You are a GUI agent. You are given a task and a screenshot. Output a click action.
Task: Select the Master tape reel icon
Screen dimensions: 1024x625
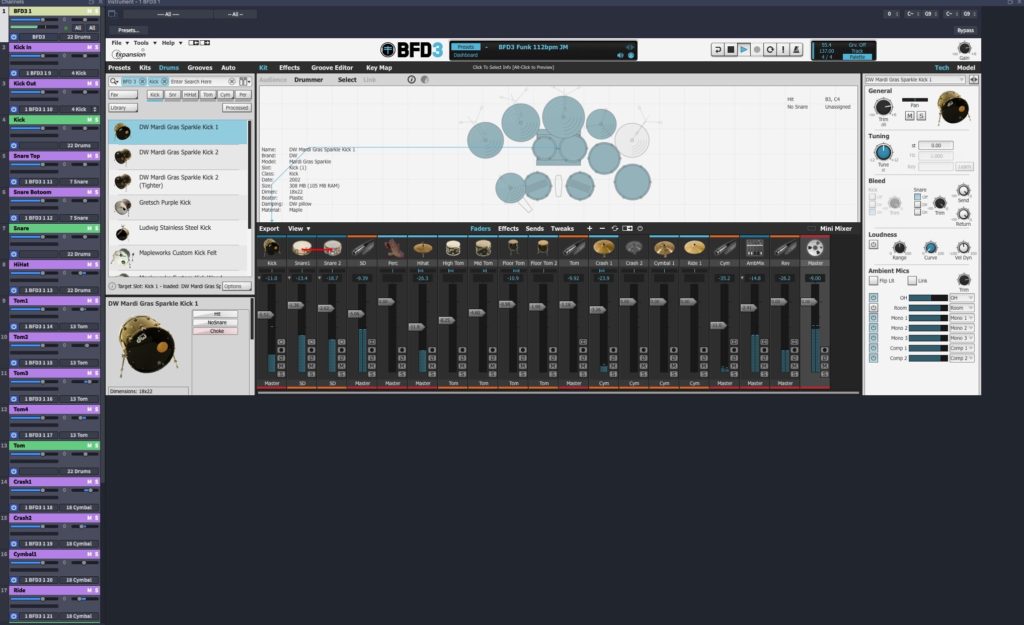pos(815,248)
